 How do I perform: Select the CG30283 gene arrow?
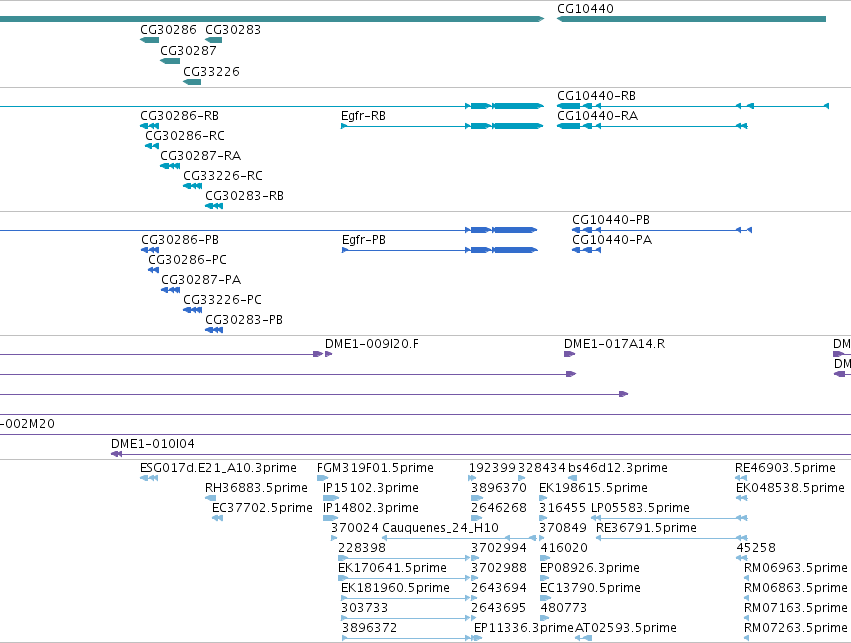click(x=213, y=40)
